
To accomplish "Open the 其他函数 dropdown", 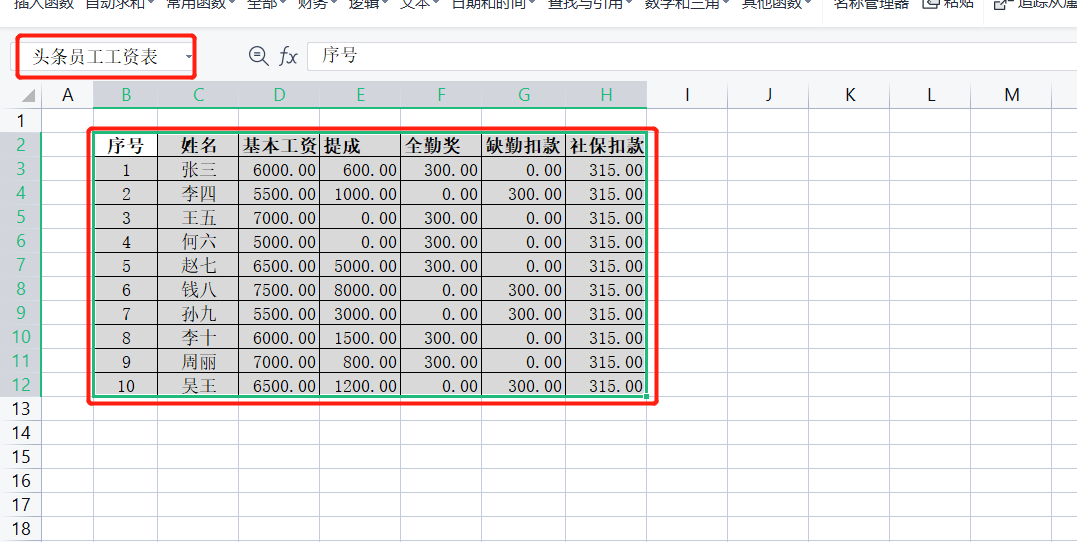I will pyautogui.click(x=776, y=3).
